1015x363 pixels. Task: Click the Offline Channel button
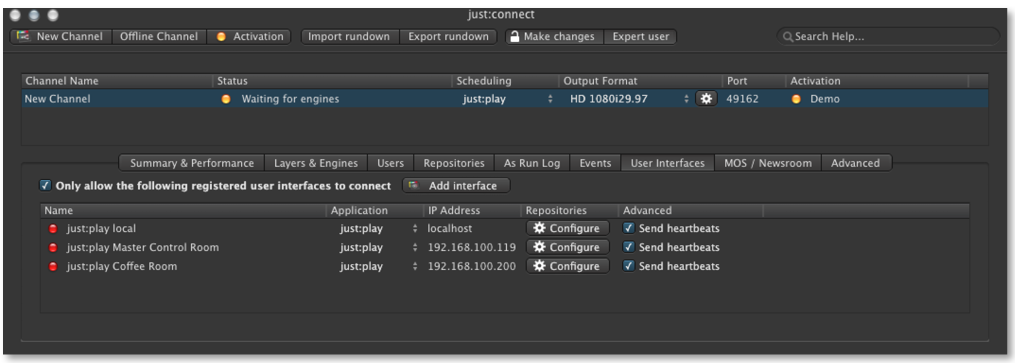click(159, 37)
